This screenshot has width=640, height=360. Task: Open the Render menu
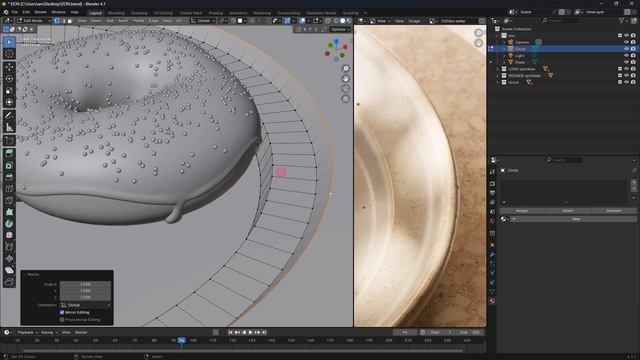tap(40, 12)
